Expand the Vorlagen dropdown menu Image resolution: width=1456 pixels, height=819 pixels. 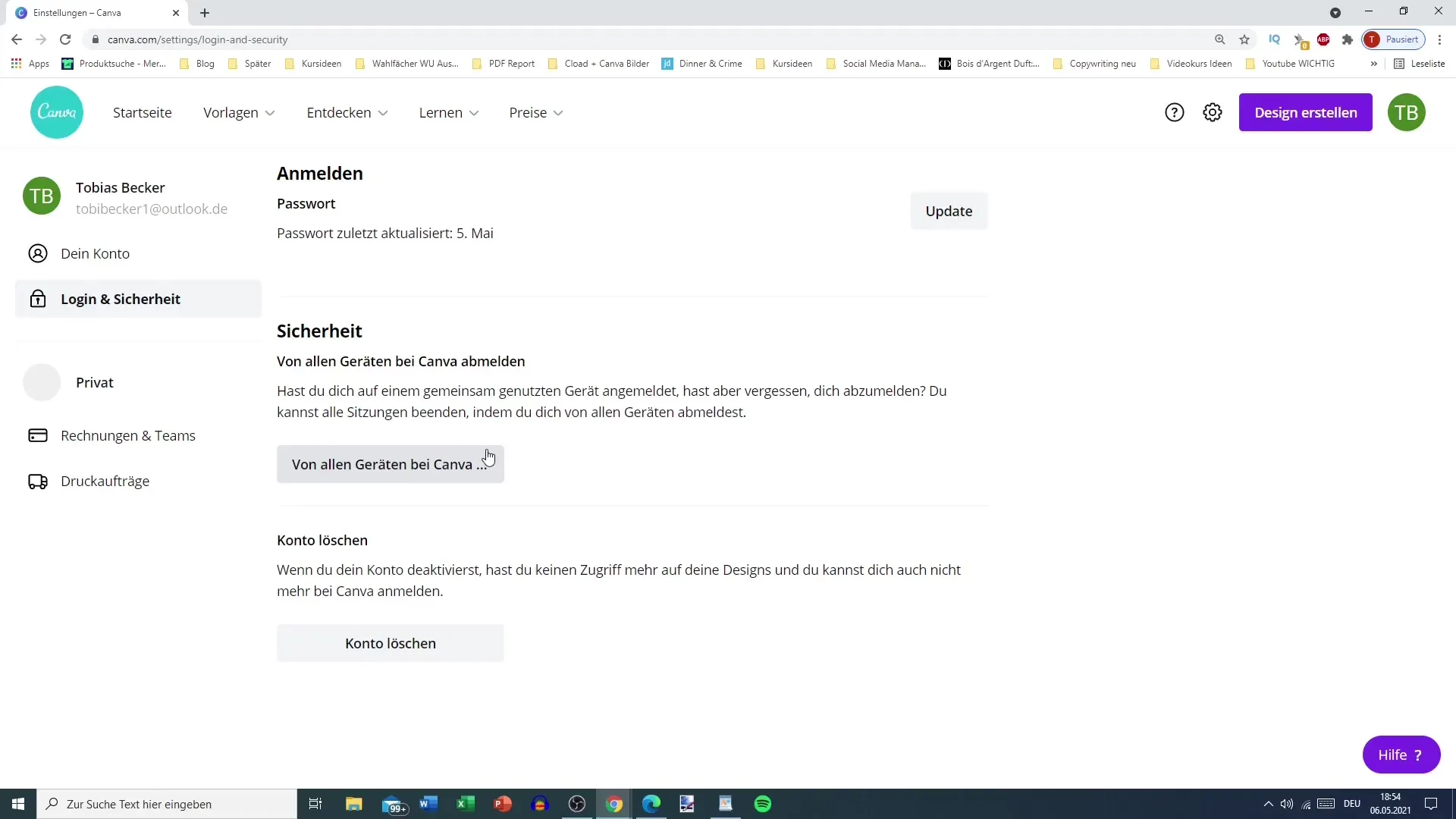(x=239, y=112)
